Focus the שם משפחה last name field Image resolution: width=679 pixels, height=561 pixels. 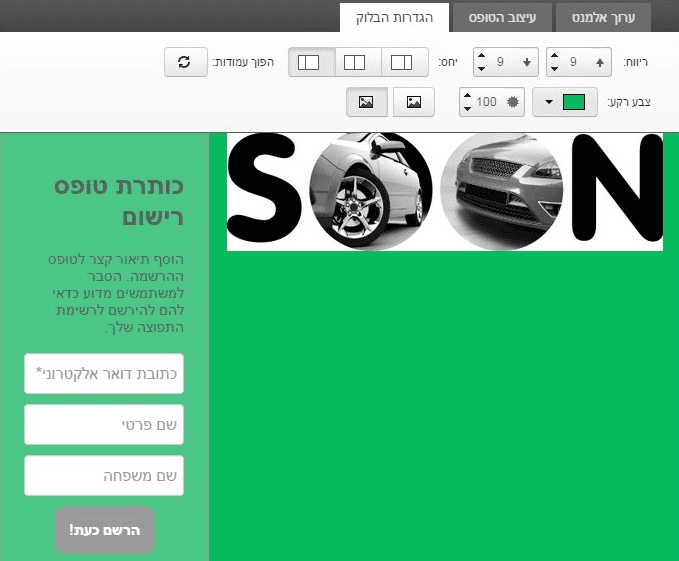tap(104, 476)
